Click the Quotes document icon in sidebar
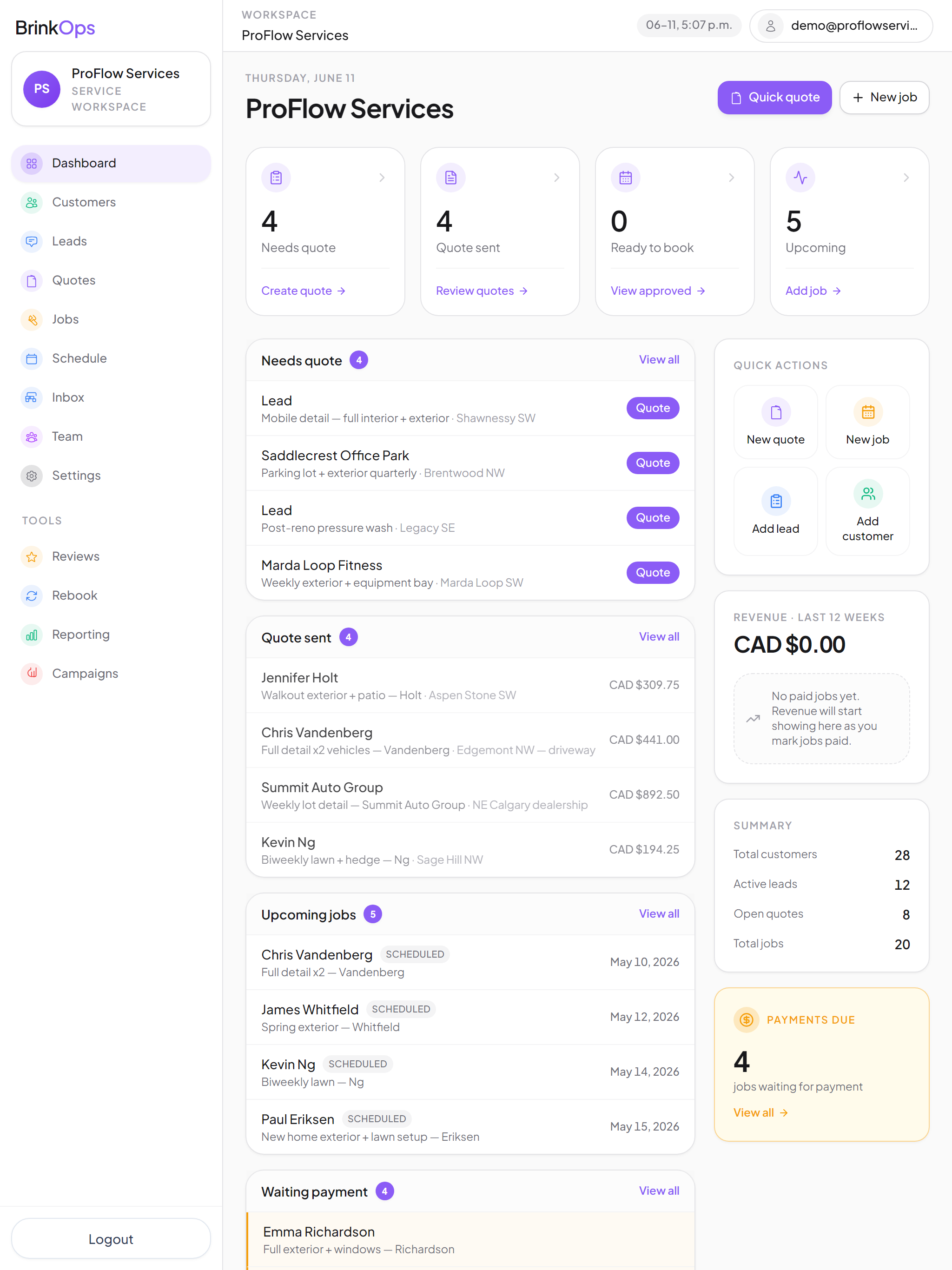The image size is (952, 1270). pyautogui.click(x=32, y=281)
